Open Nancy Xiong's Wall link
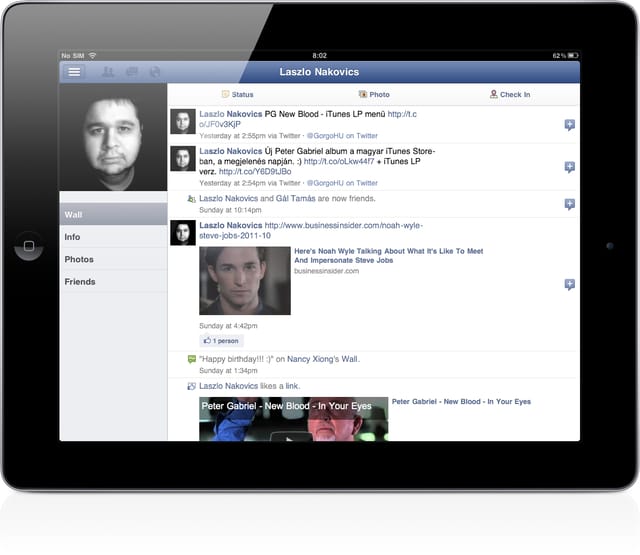This screenshot has width=640, height=555. tap(323, 359)
